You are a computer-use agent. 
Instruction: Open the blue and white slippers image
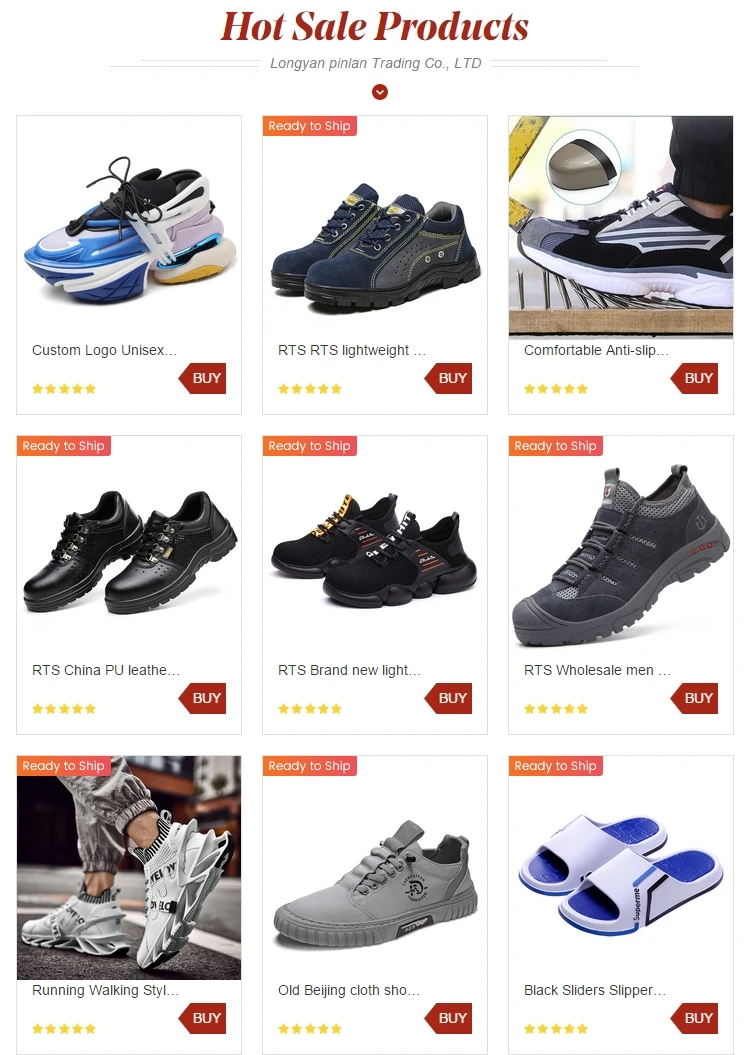tap(621, 868)
